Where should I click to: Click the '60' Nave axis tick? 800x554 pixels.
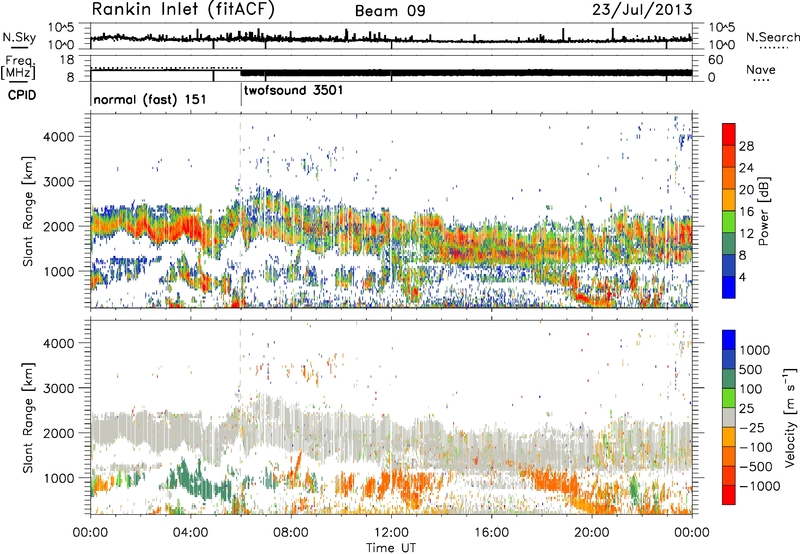(x=715, y=60)
